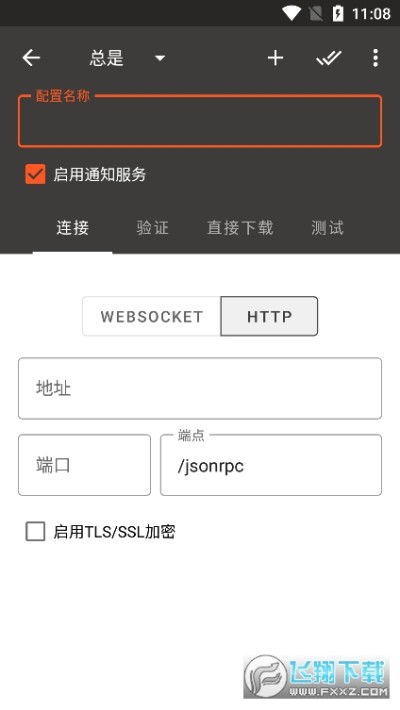Click the 端口 port field
This screenshot has width=400, height=710.
(84, 465)
